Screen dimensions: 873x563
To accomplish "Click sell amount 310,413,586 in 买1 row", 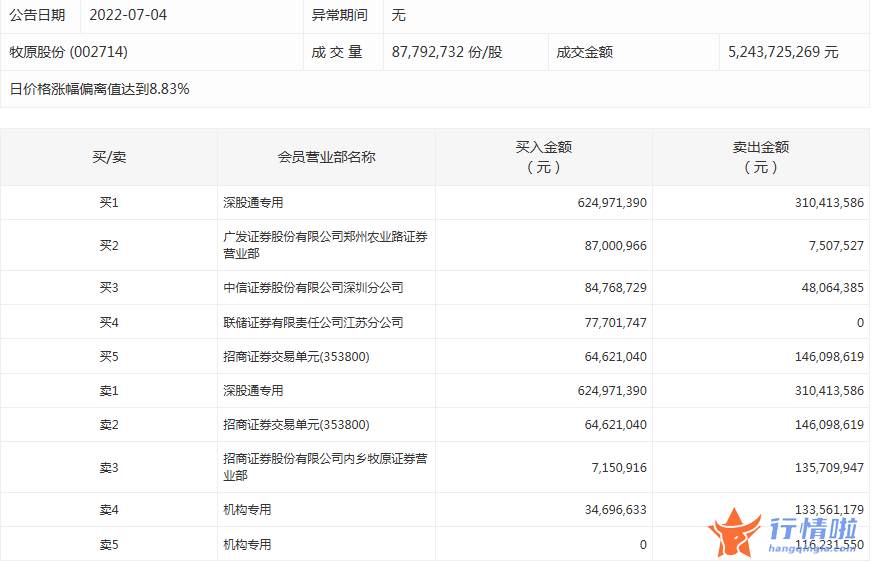I will click(x=829, y=203).
